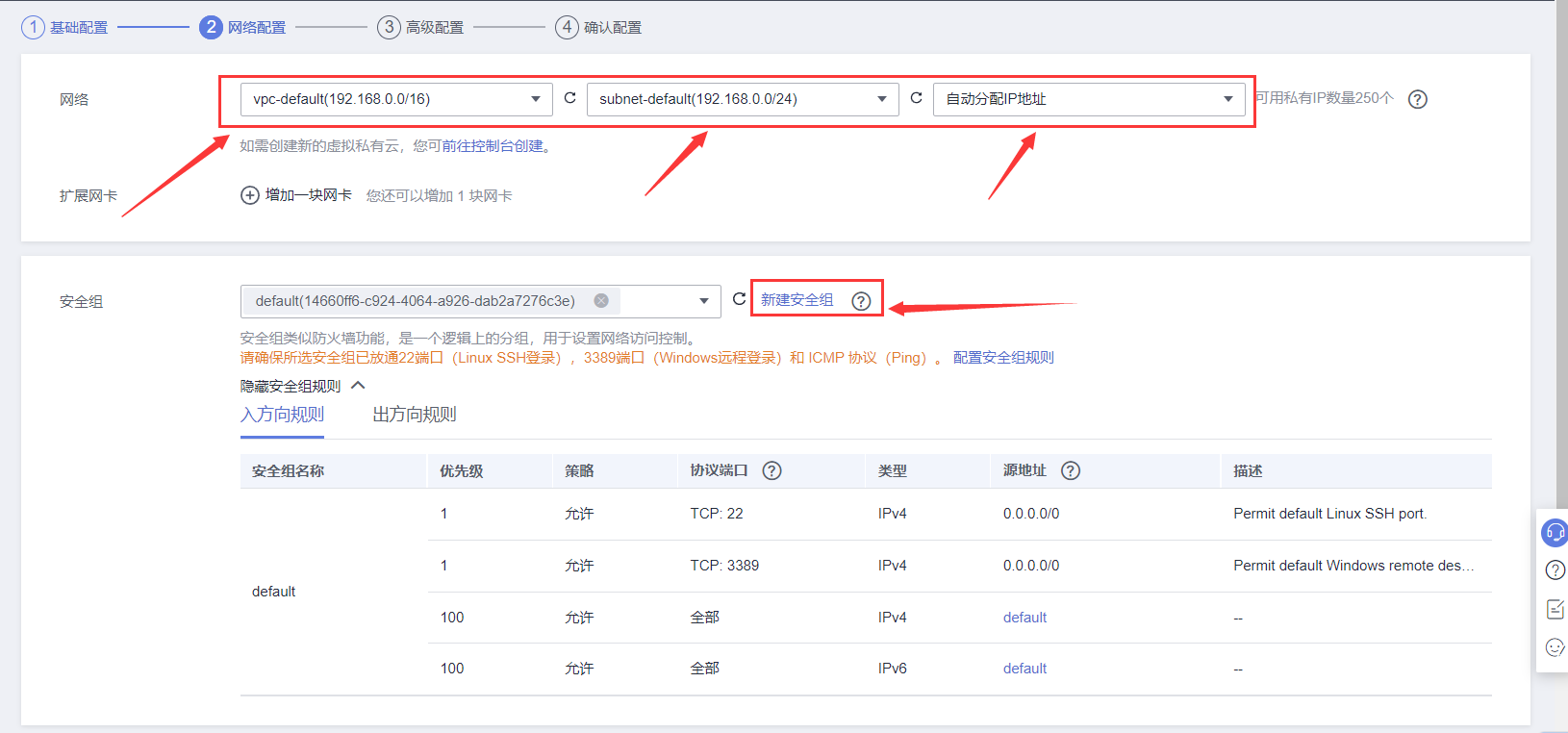Click the 类型 column header
The height and width of the screenshot is (733, 1568).
(893, 470)
